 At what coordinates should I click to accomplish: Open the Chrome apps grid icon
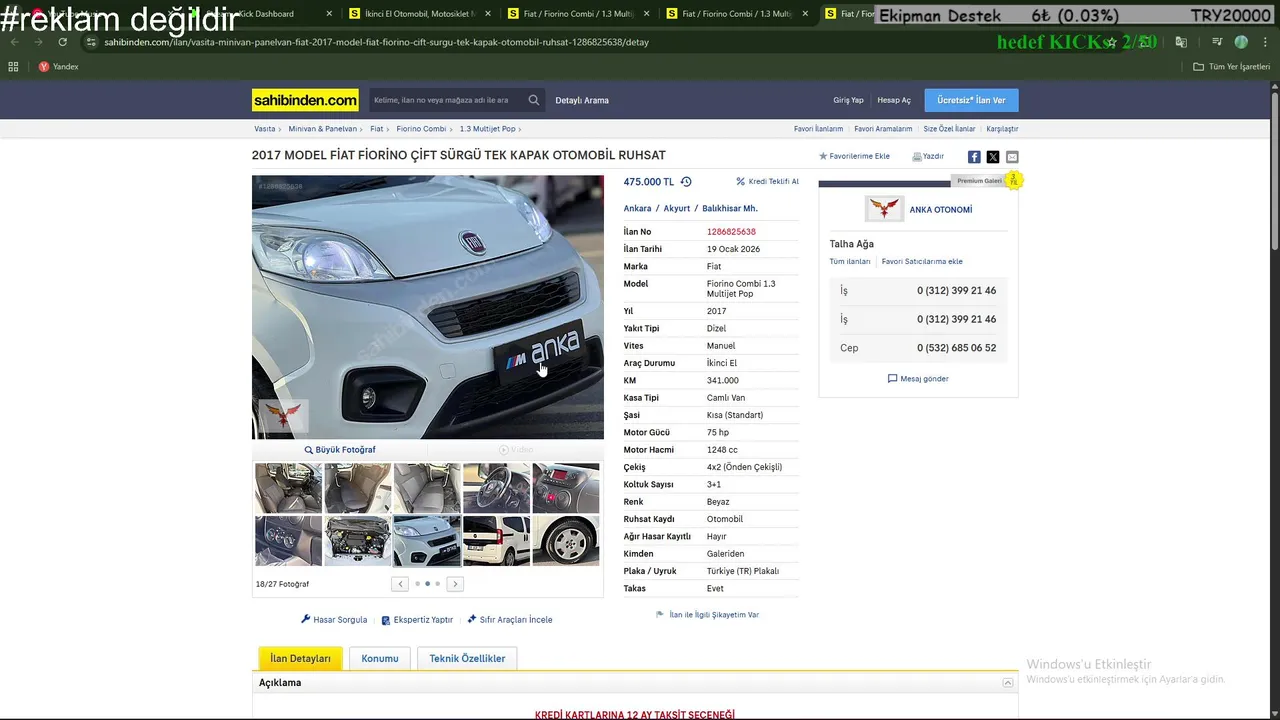(x=13, y=67)
